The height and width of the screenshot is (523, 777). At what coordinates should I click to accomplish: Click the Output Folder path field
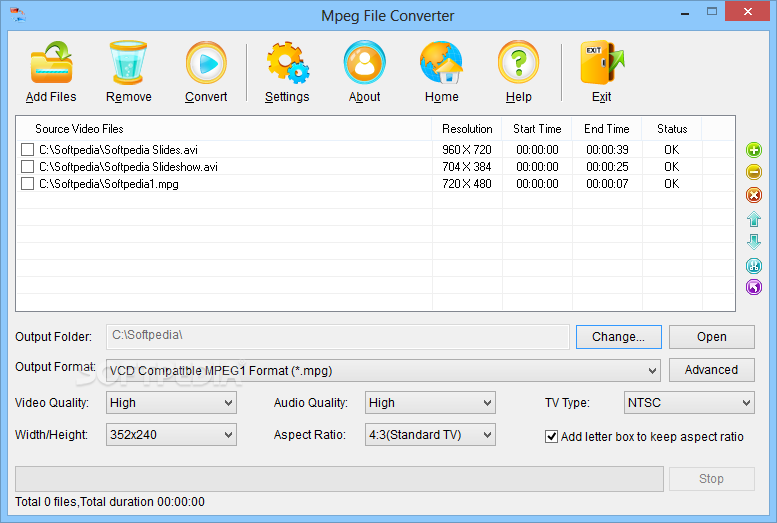(x=337, y=337)
